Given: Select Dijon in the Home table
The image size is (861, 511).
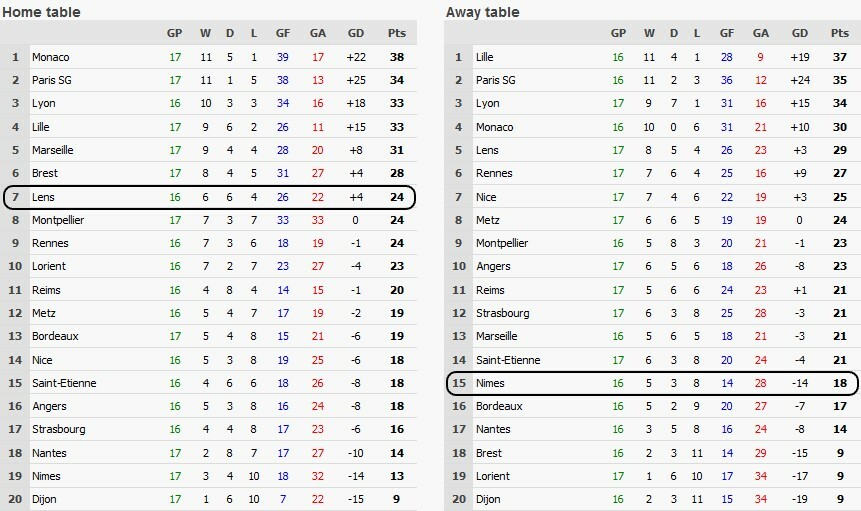Looking at the screenshot, I should [x=44, y=499].
